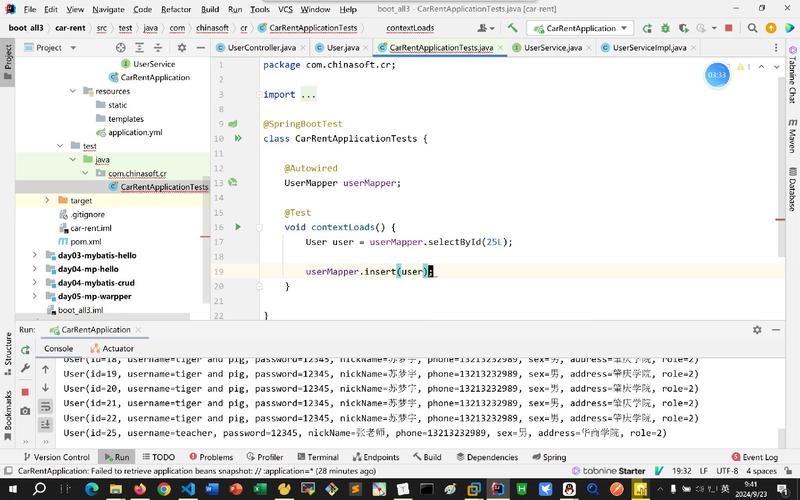Collapse the resources folder

(72, 91)
